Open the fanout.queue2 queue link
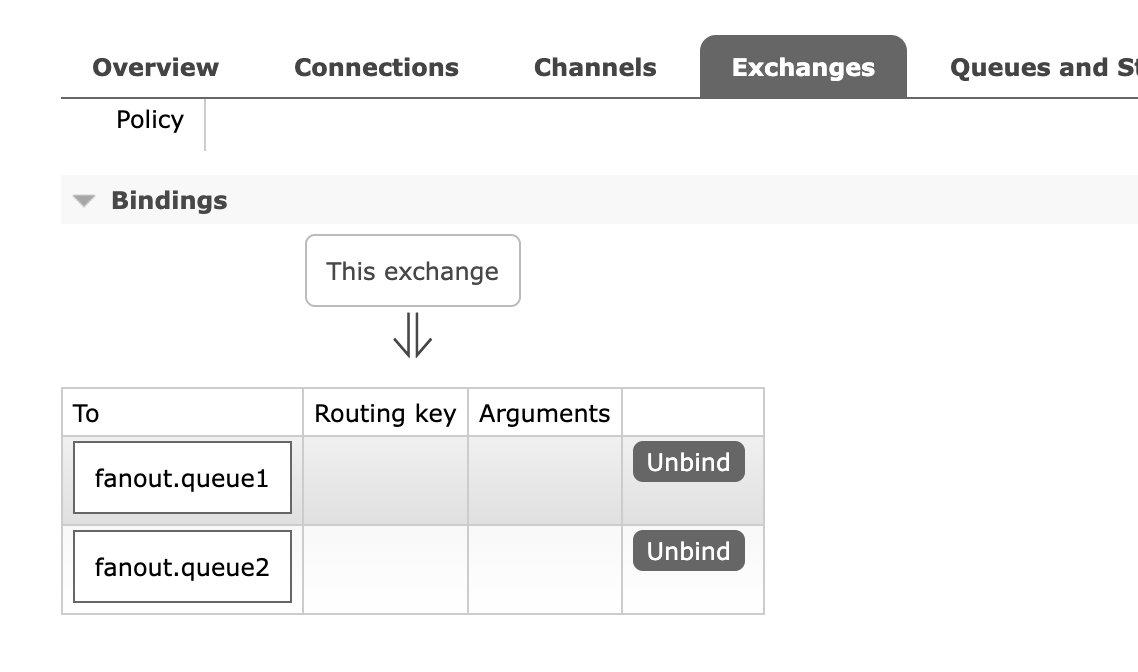1138x672 pixels. tap(182, 567)
